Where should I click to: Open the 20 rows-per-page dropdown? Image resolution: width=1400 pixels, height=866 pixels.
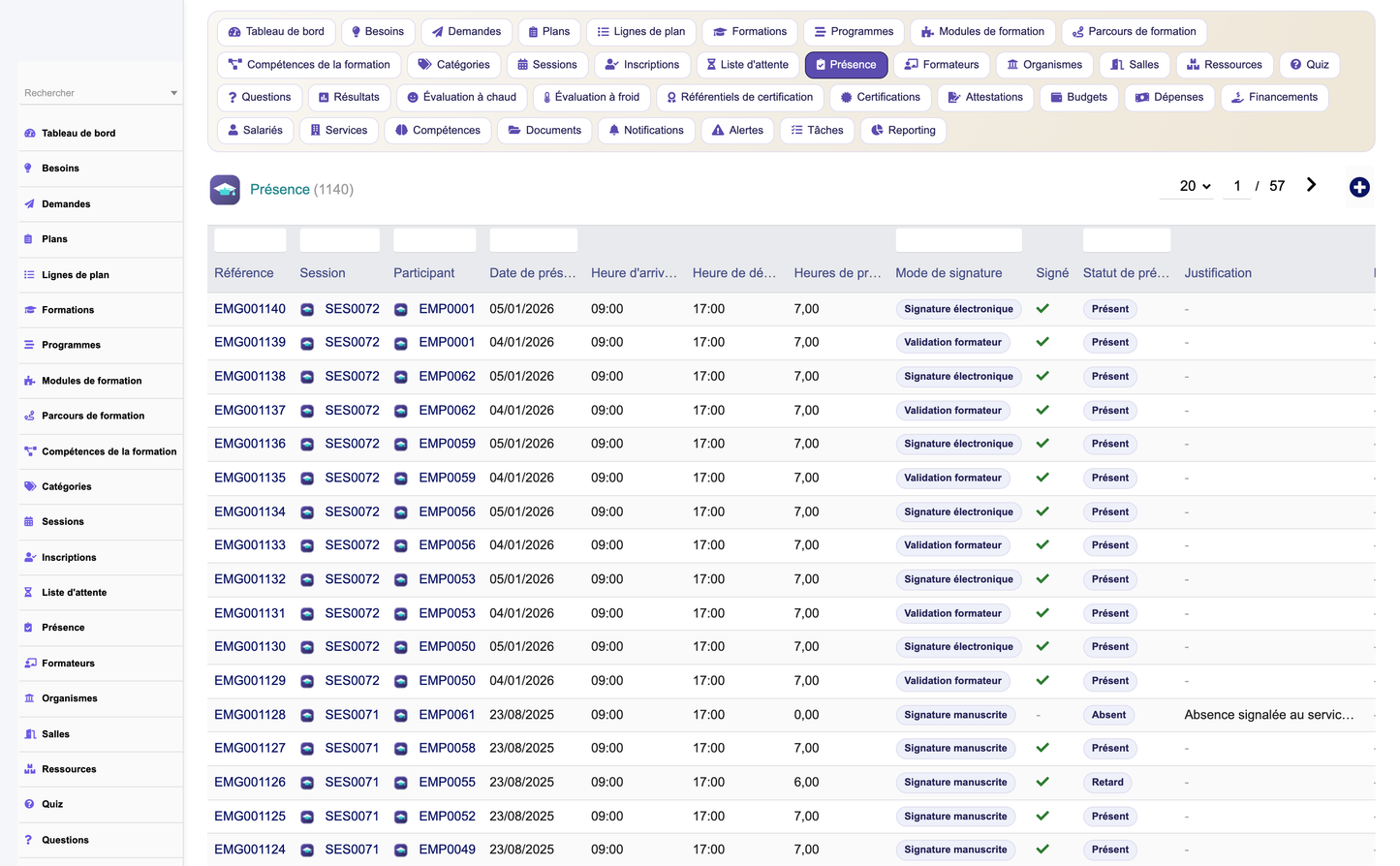coord(1195,186)
